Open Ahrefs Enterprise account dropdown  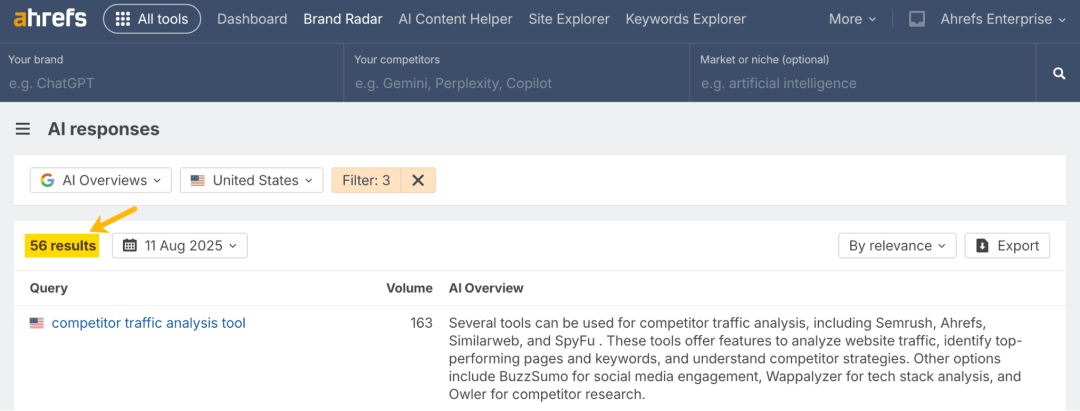pyautogui.click(x=1003, y=19)
